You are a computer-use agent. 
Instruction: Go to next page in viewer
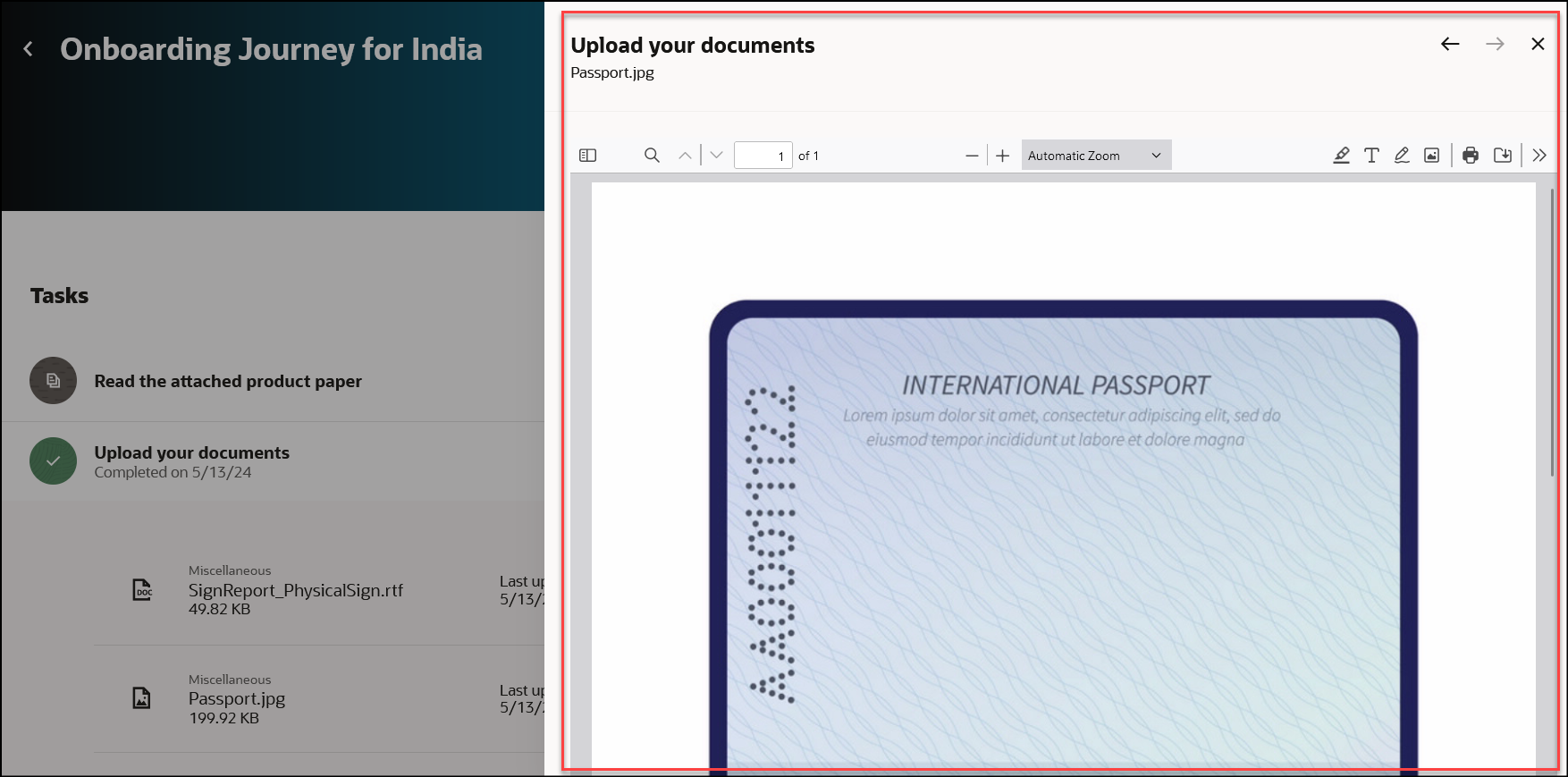(x=716, y=156)
